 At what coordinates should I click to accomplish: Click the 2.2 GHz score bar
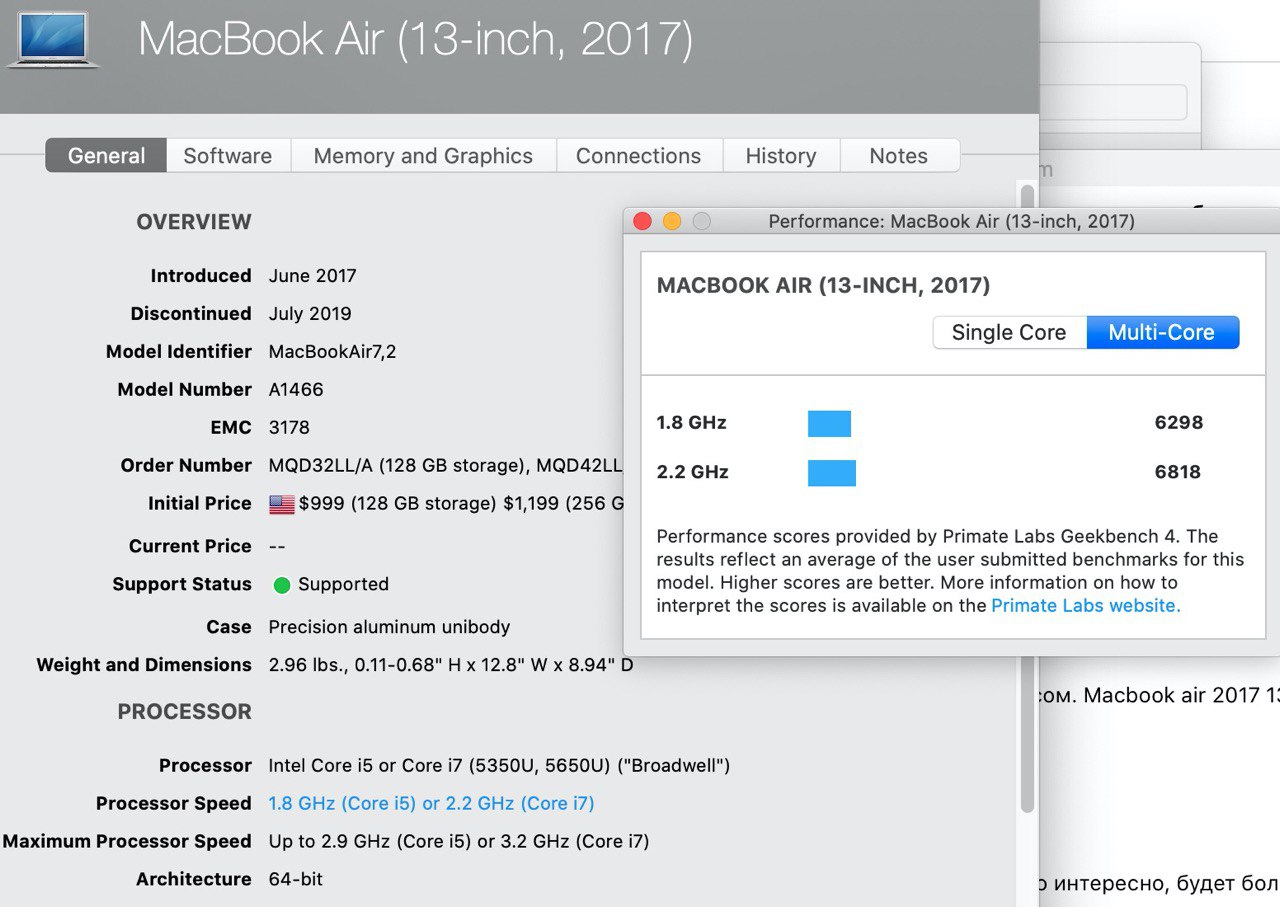coord(832,472)
